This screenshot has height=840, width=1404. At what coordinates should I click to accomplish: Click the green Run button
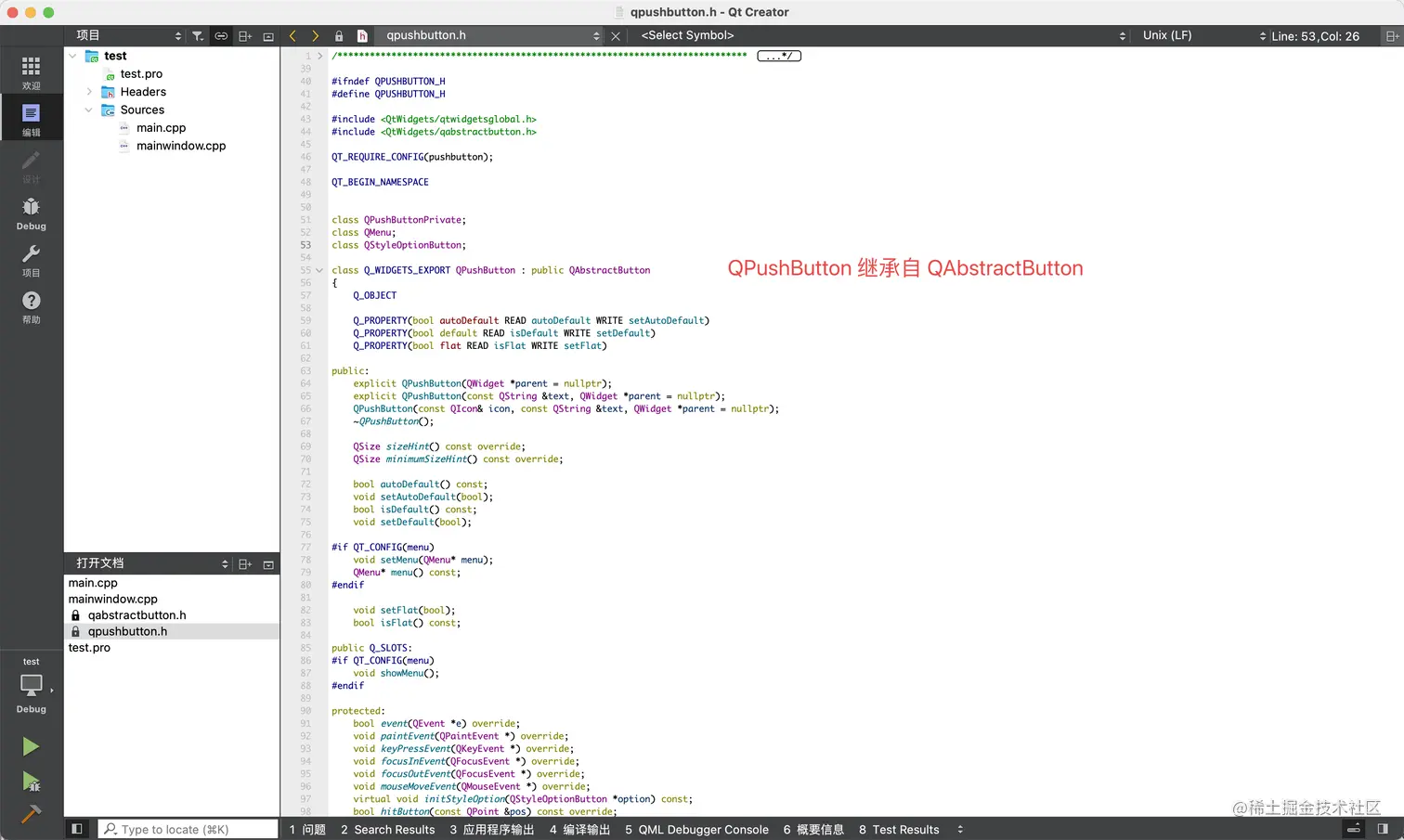(x=31, y=746)
